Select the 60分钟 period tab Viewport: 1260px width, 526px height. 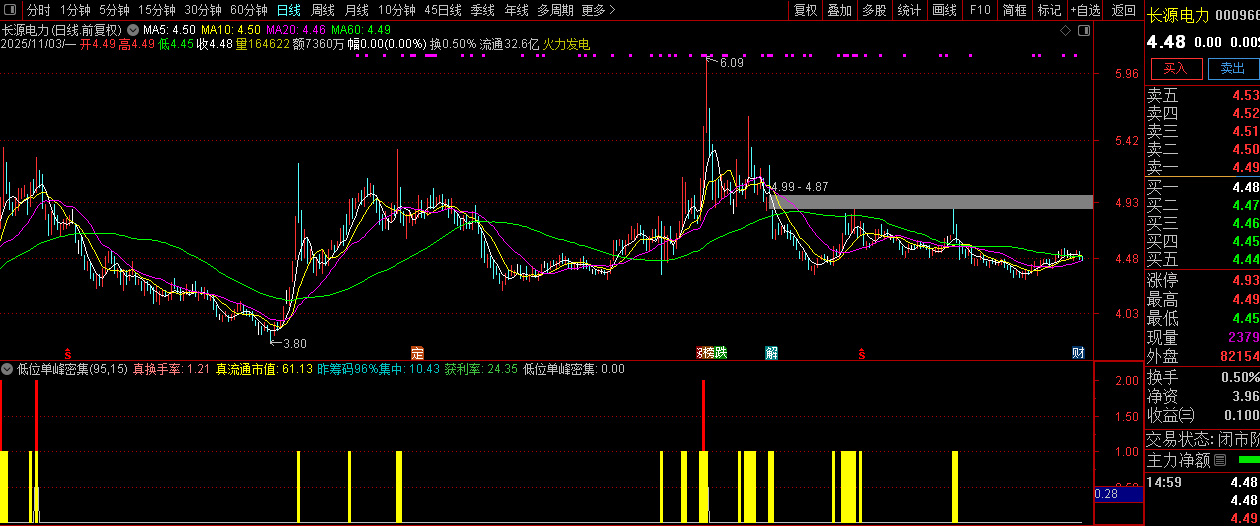pyautogui.click(x=248, y=10)
